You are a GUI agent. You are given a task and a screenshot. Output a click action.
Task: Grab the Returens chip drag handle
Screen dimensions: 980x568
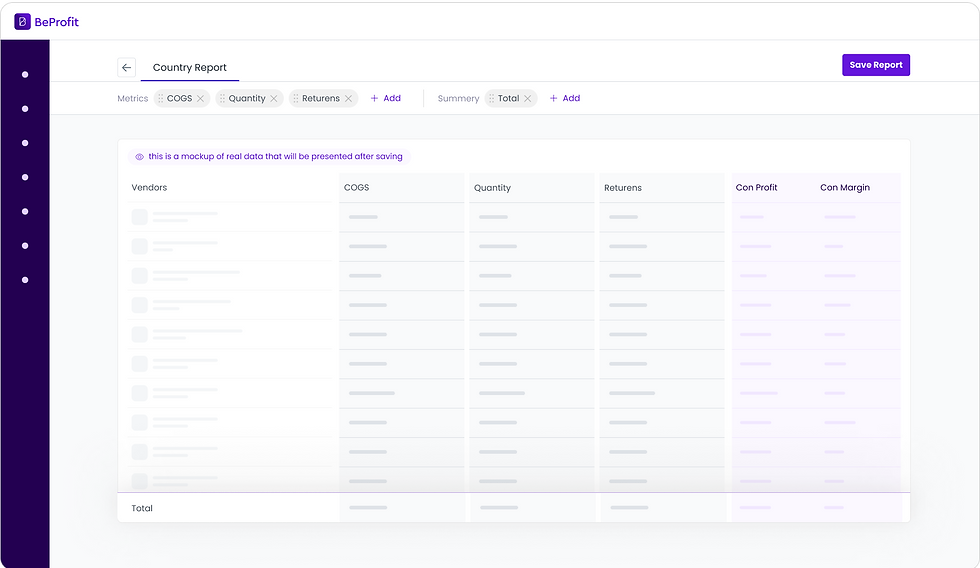(x=296, y=99)
